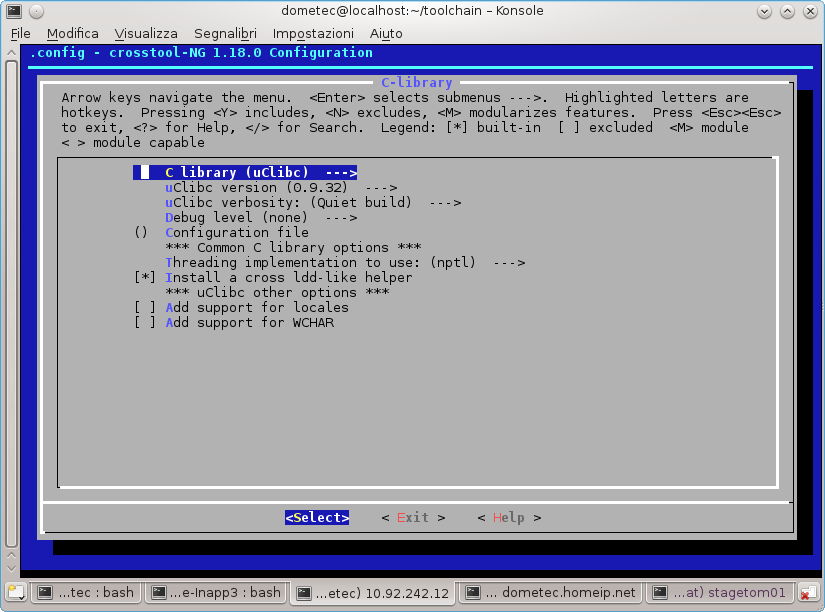This screenshot has width=825, height=612.
Task: Open the Konsole window menu icon
Action: (15, 11)
